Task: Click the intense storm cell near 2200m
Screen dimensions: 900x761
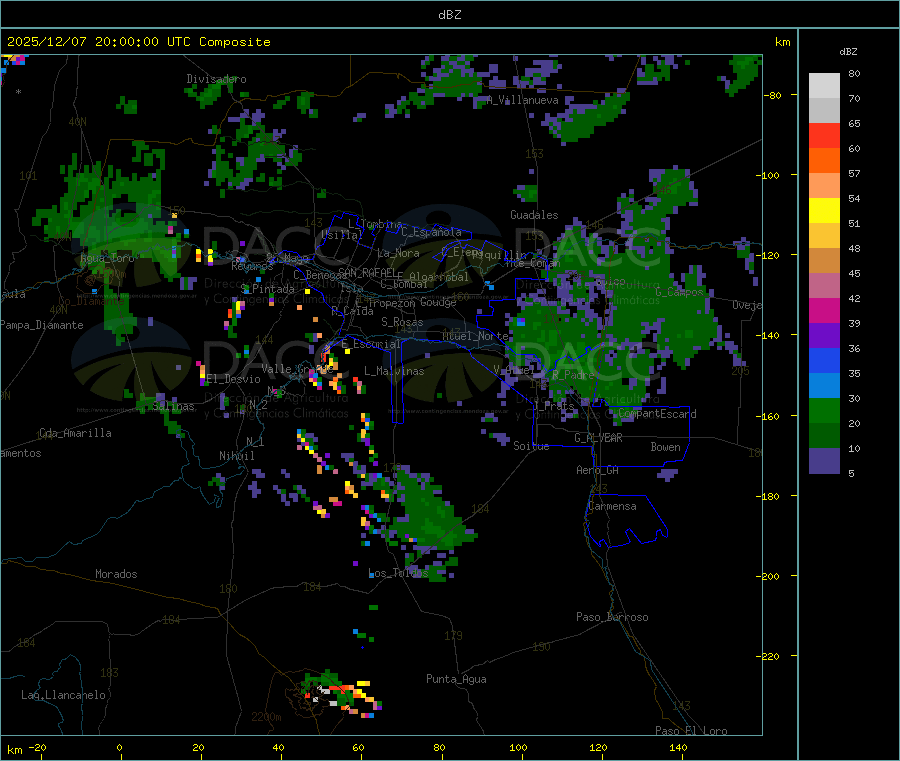Action: [339, 694]
